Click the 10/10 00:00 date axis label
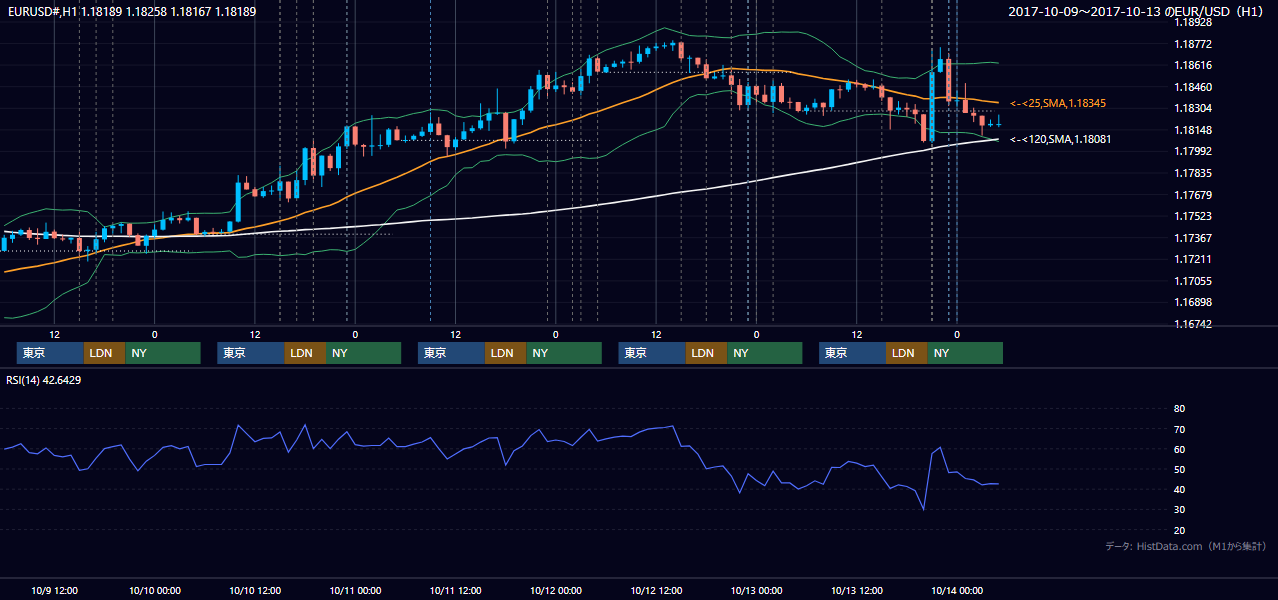Viewport: 1278px width, 600px height. click(x=155, y=590)
